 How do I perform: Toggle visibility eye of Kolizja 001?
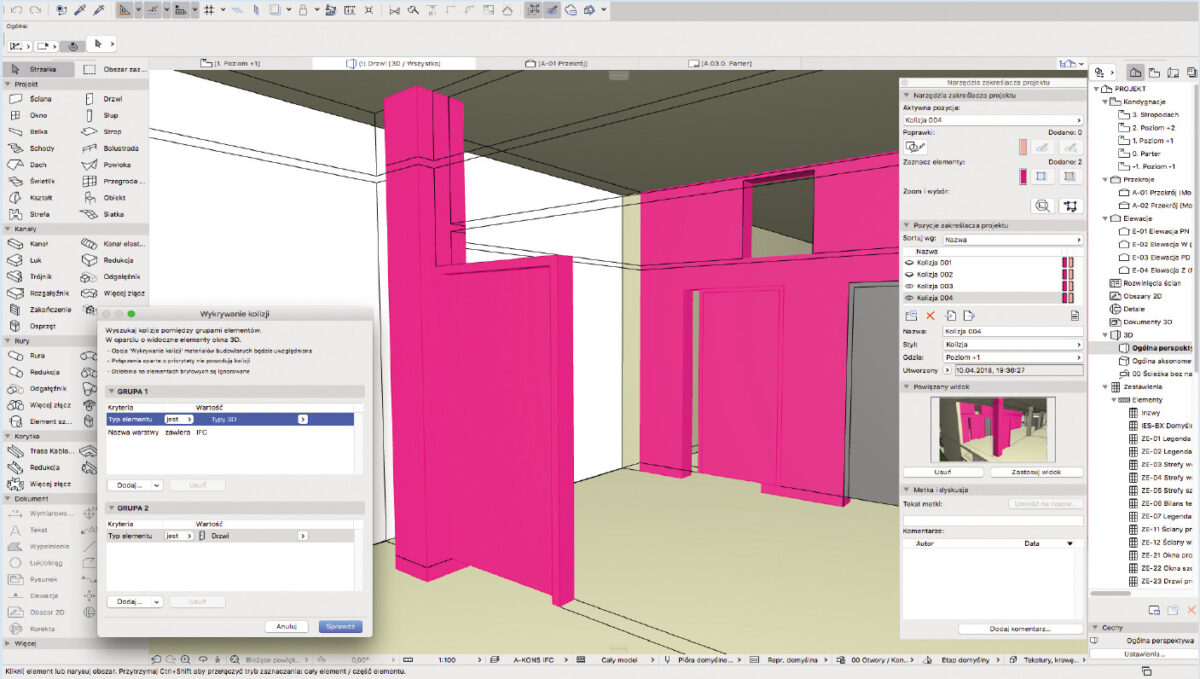pos(909,263)
